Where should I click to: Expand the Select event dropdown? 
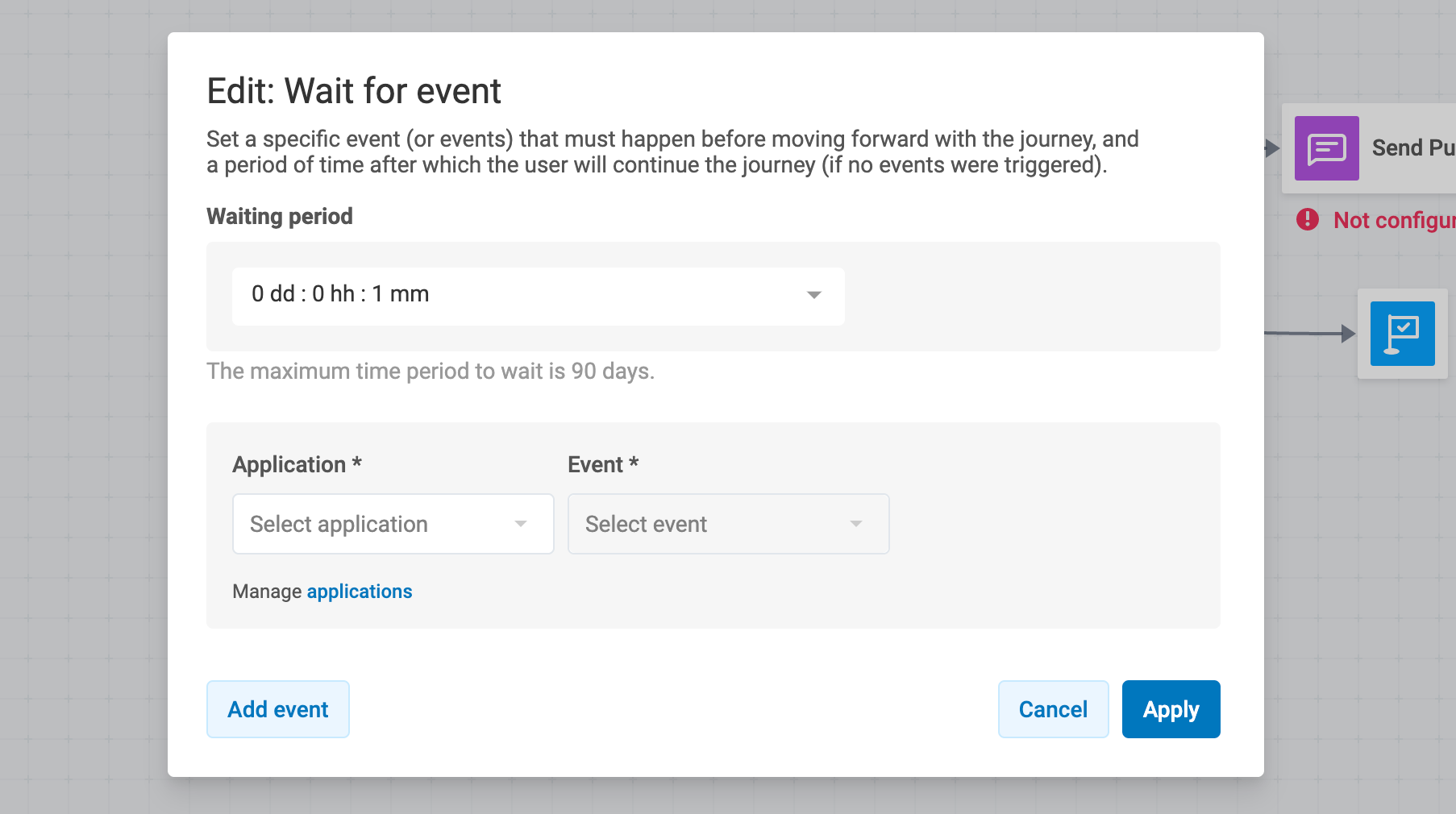click(x=729, y=524)
